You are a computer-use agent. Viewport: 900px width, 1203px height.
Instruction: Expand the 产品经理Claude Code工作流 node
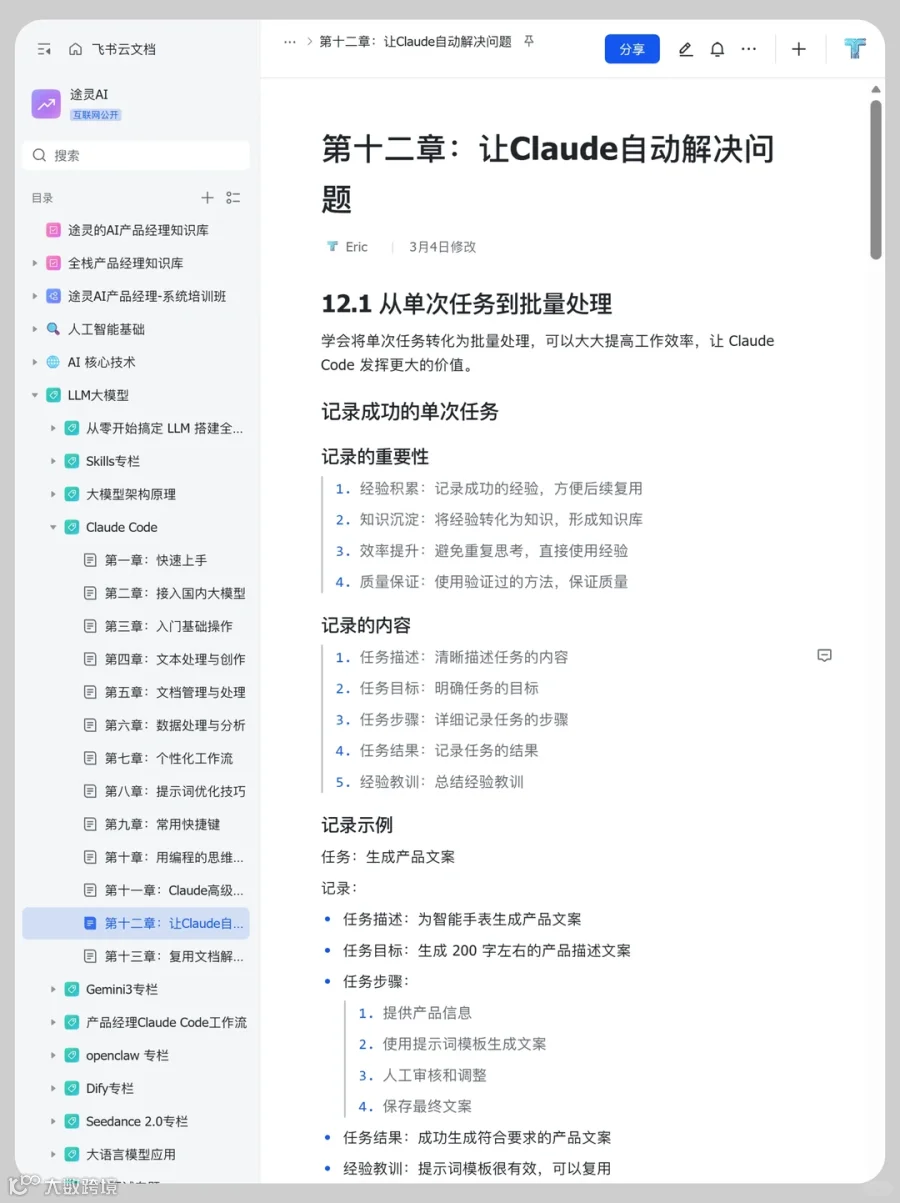tap(53, 1022)
